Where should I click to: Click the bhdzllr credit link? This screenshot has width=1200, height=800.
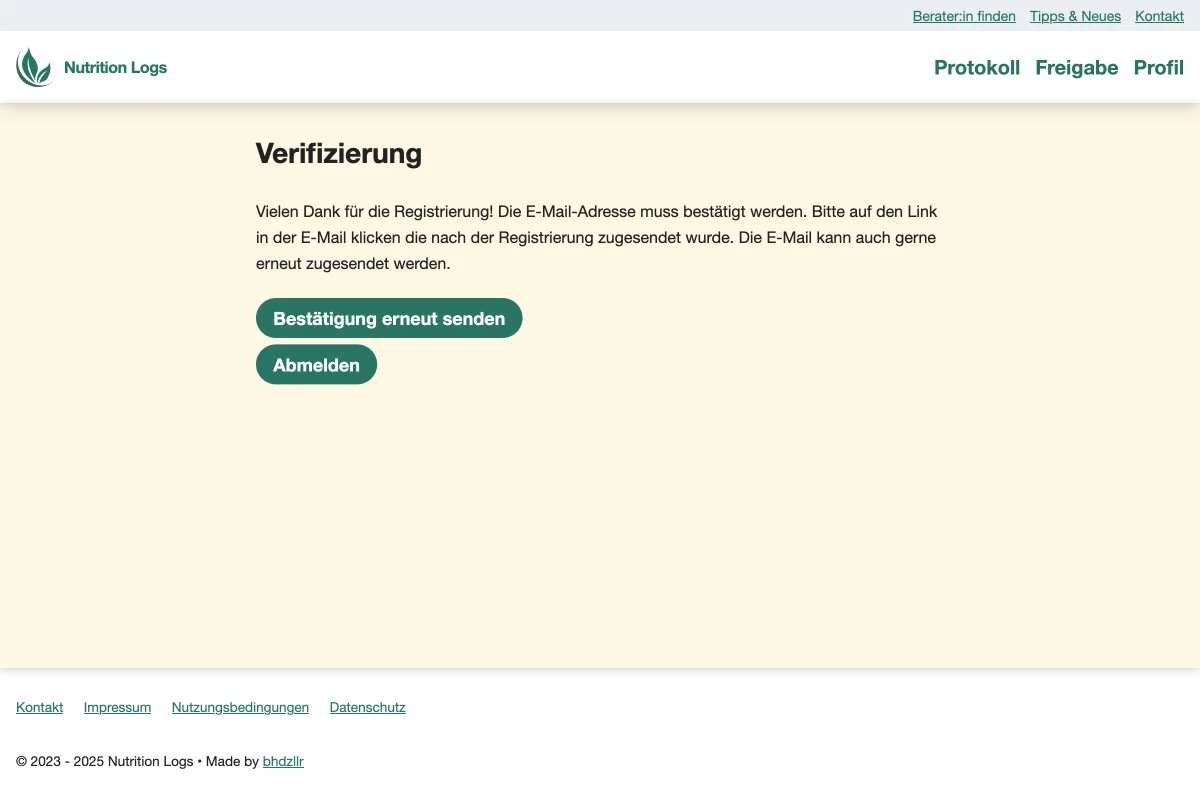click(283, 761)
